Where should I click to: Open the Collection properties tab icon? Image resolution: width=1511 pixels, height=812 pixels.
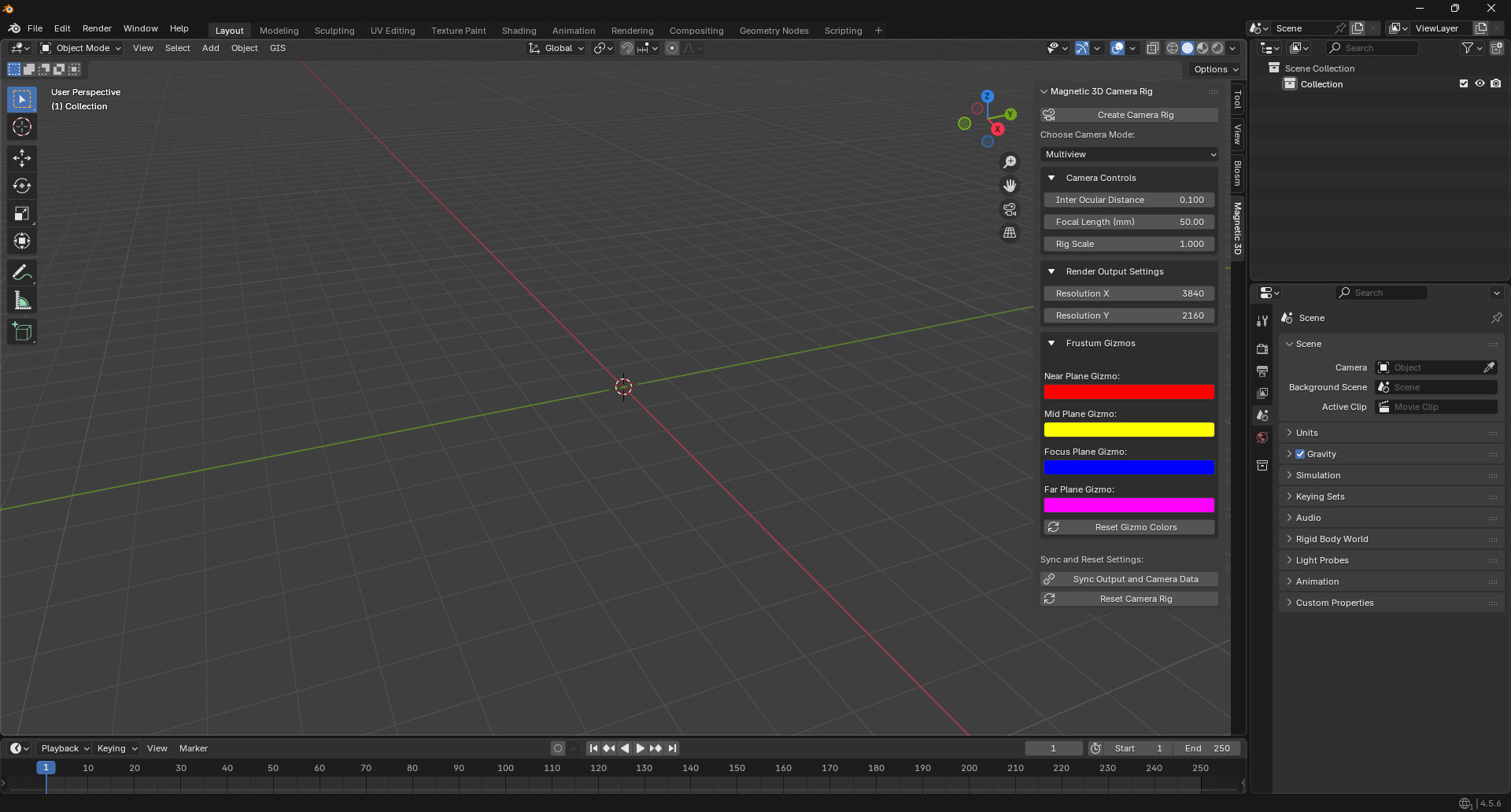tap(1262, 466)
